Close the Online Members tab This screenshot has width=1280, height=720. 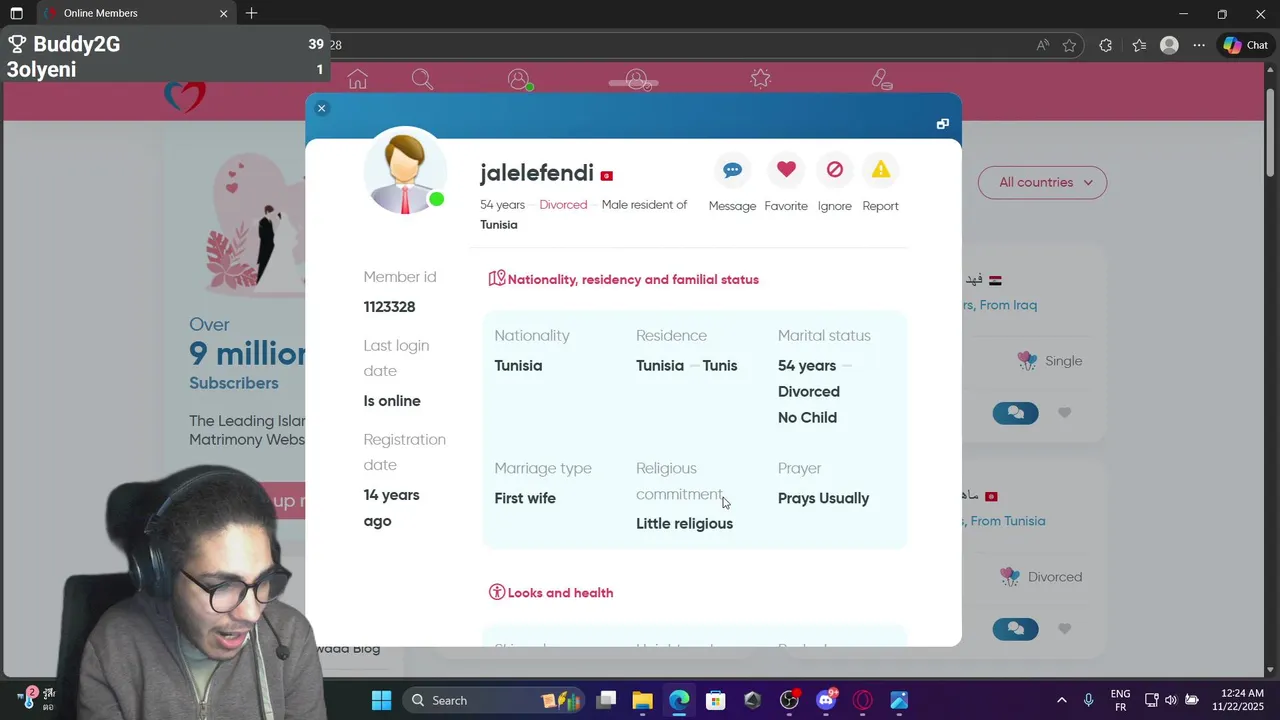point(223,14)
